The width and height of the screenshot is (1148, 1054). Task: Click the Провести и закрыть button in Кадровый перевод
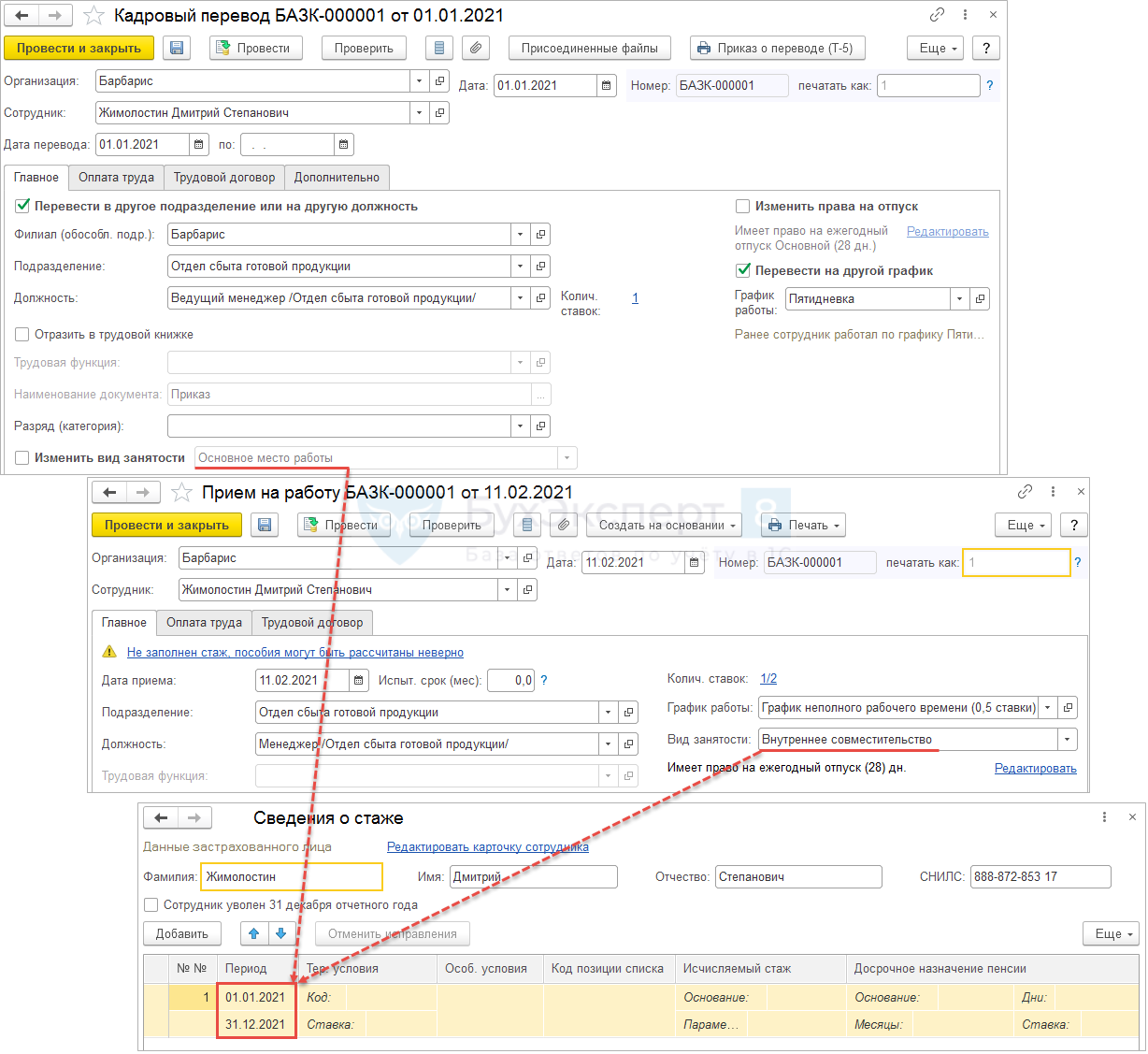point(79,48)
